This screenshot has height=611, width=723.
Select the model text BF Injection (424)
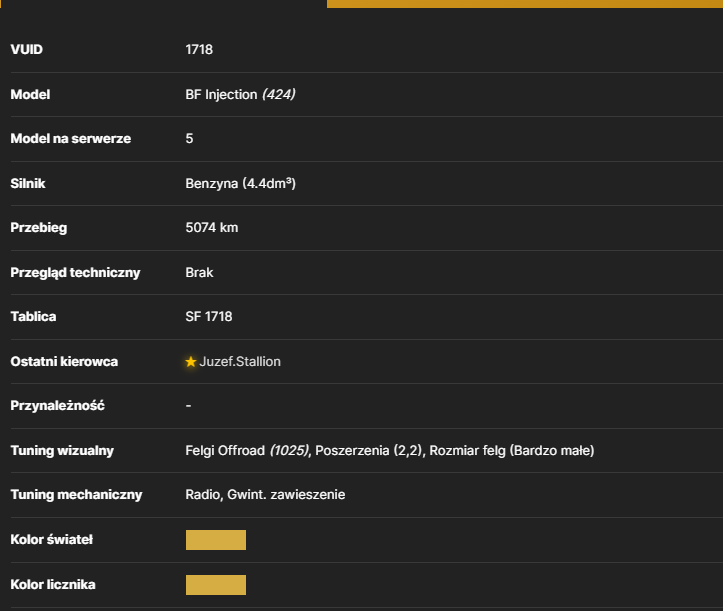[x=240, y=94]
